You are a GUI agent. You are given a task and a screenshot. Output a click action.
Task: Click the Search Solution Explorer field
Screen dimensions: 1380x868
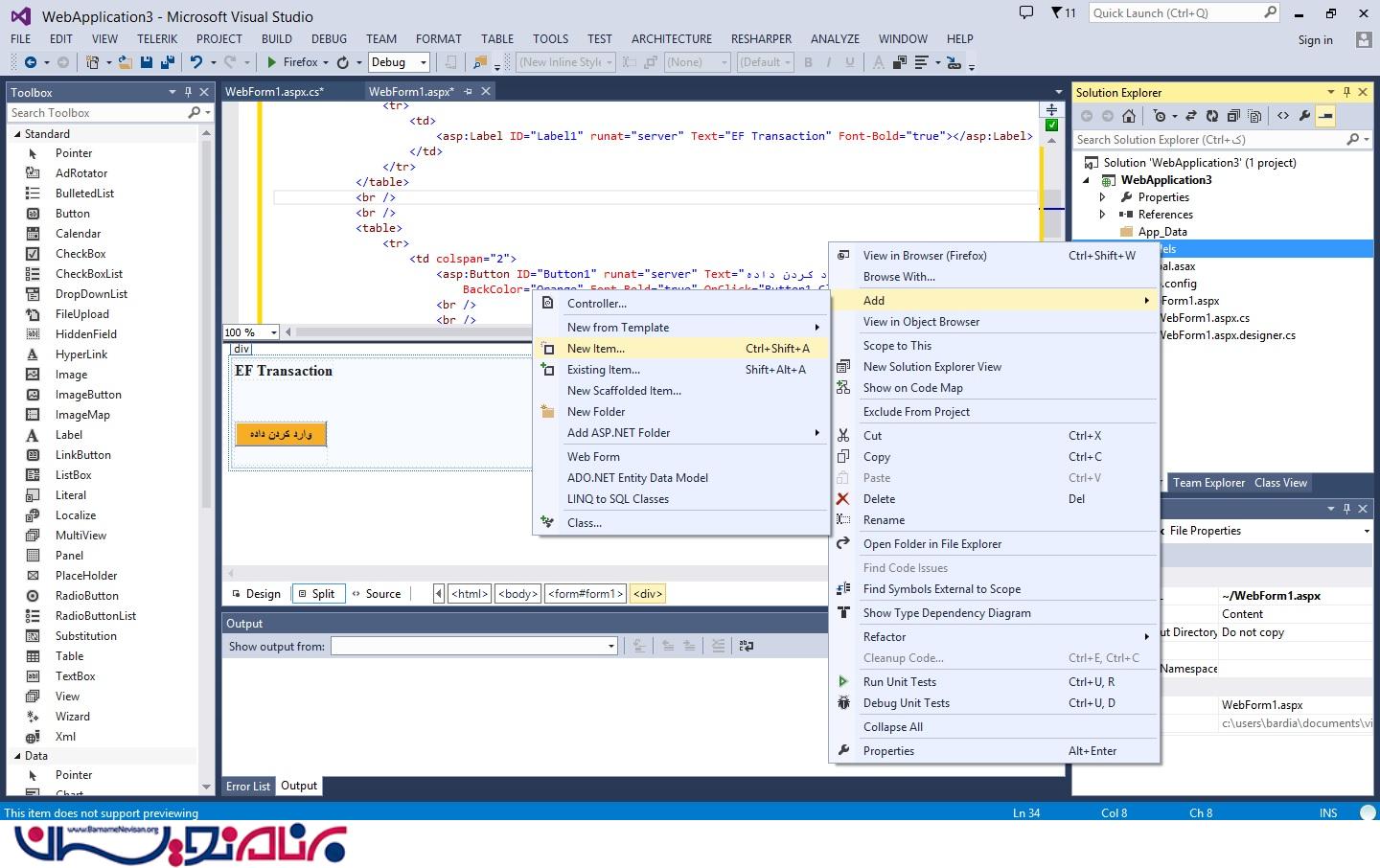[1207, 140]
